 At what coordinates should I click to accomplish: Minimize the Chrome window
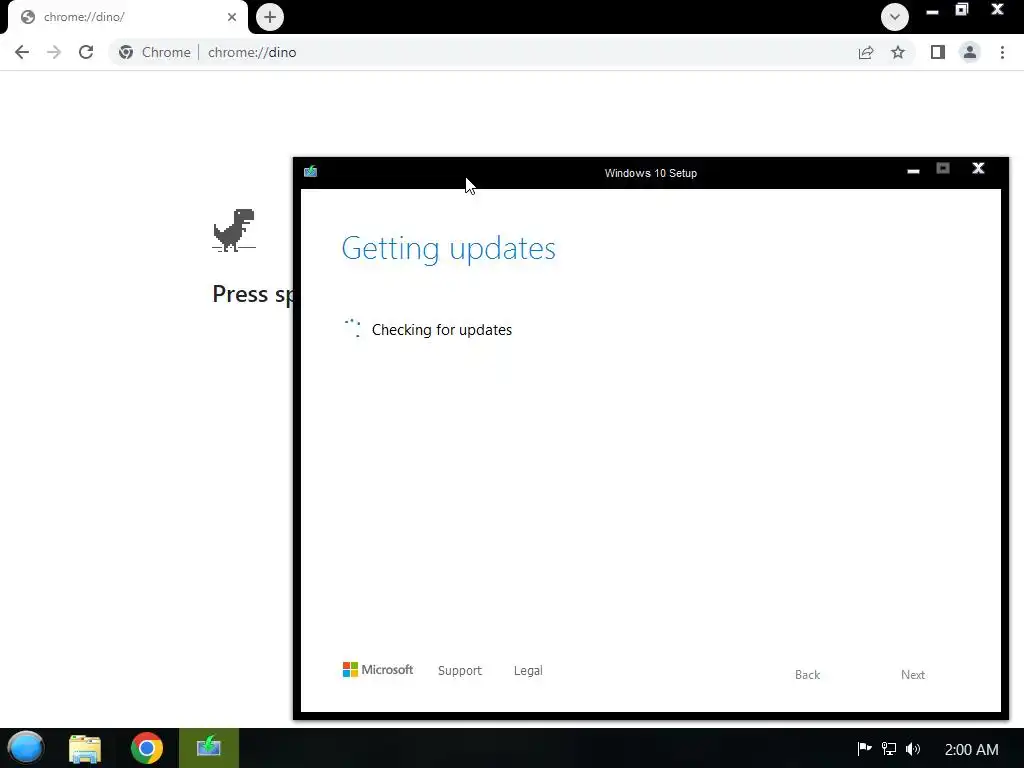tap(933, 11)
